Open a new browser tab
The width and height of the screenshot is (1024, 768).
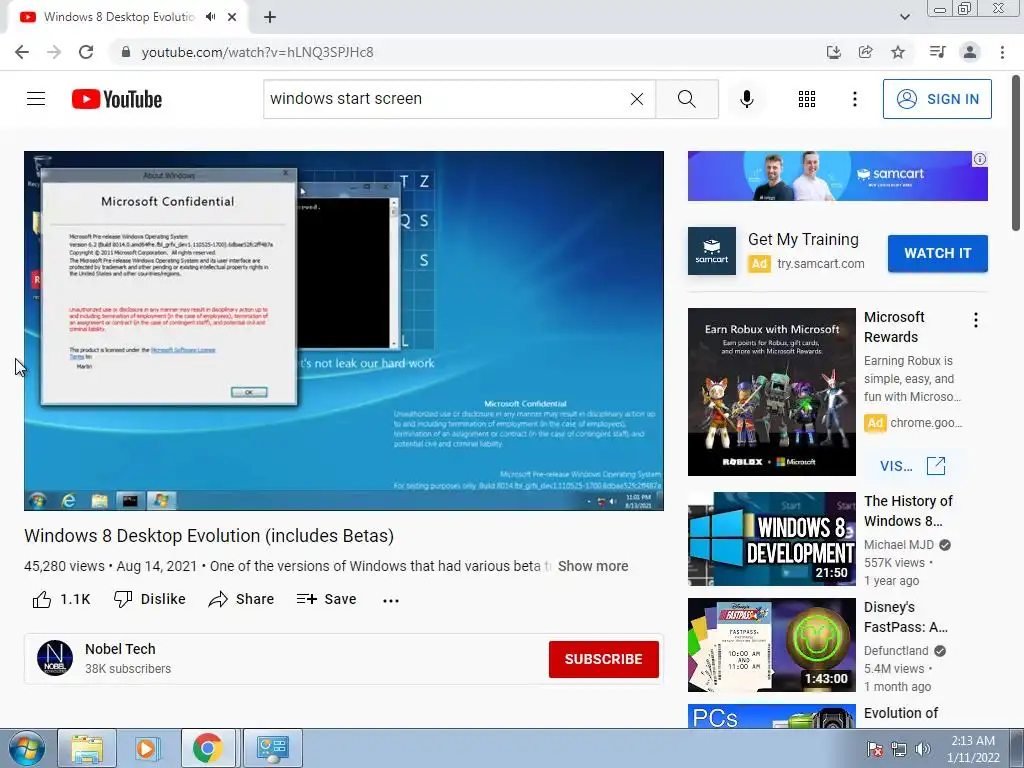coord(270,17)
